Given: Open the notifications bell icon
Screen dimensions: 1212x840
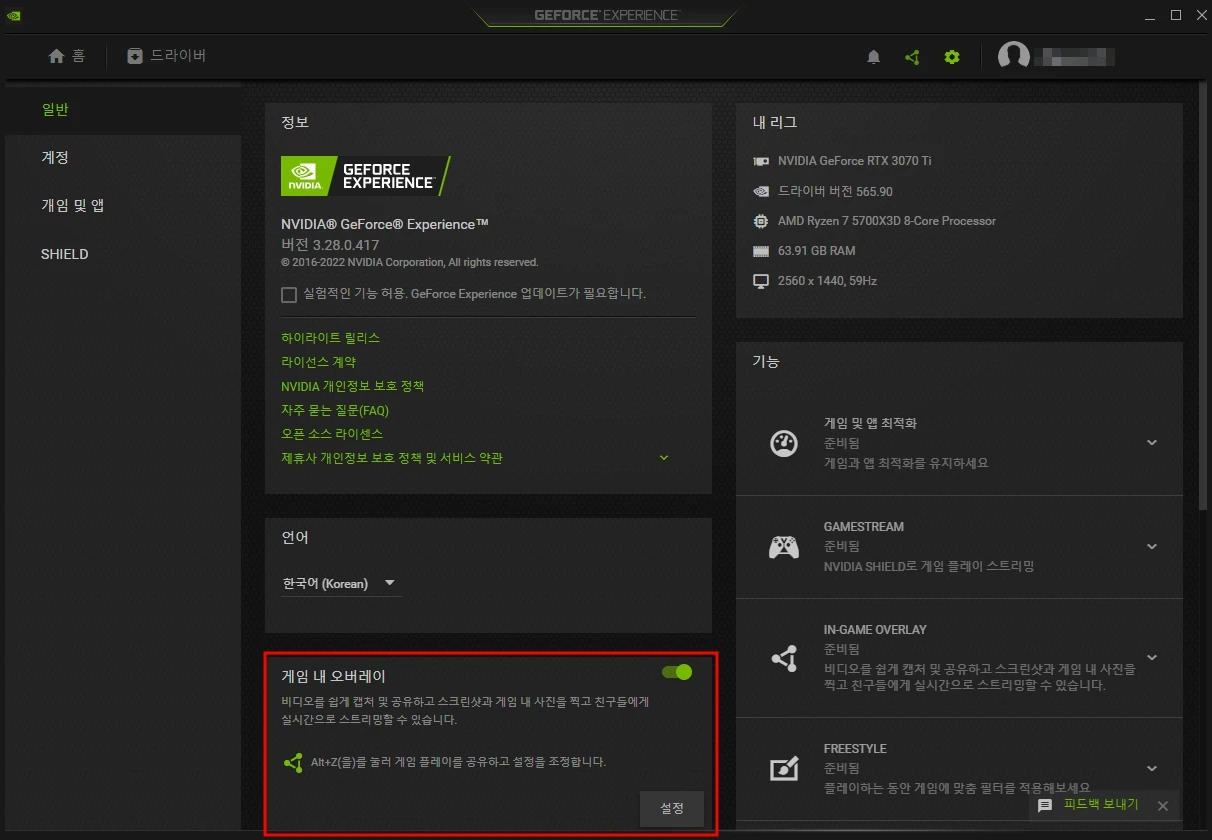Looking at the screenshot, I should click(x=873, y=57).
